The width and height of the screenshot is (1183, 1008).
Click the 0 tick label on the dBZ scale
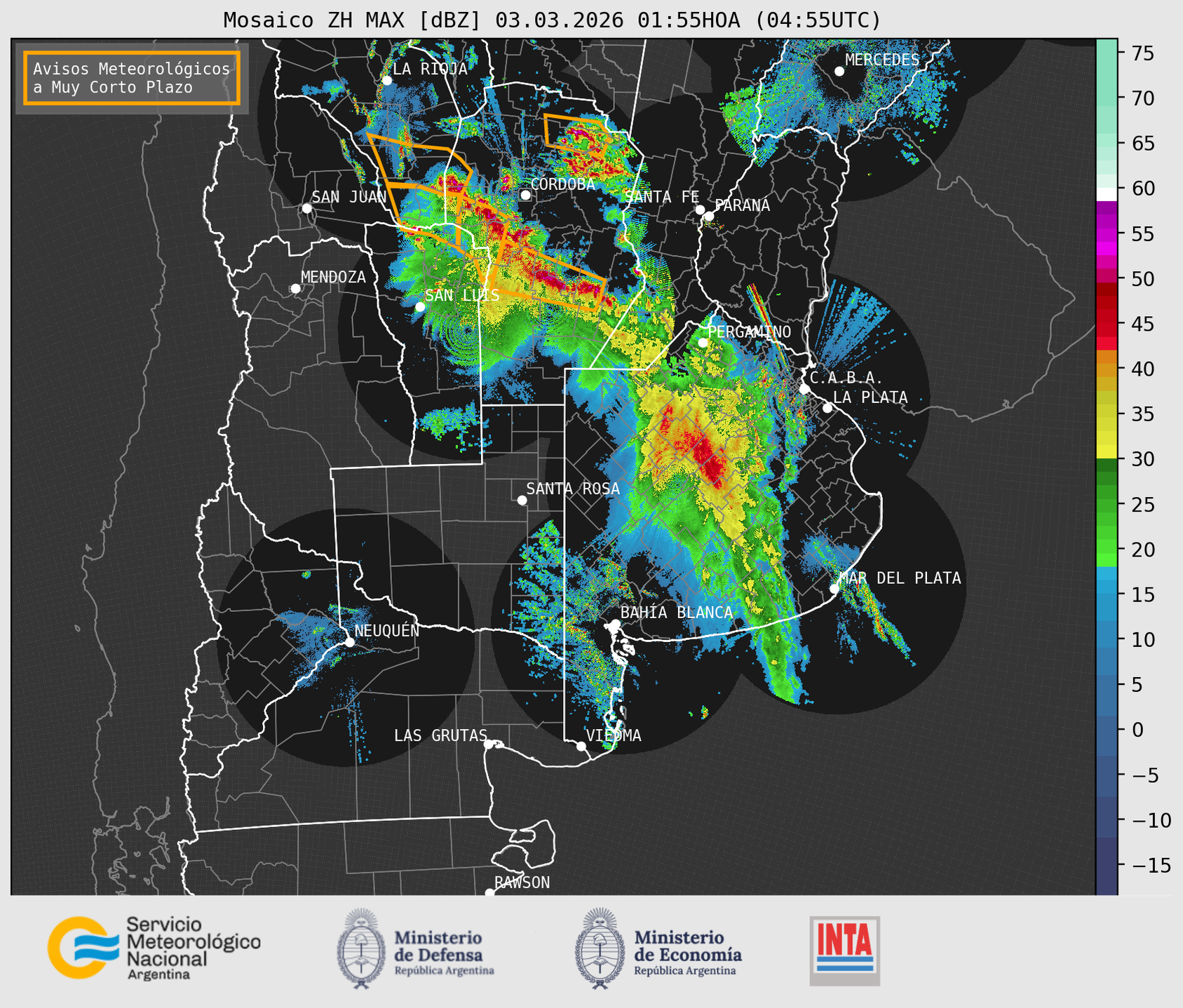[1137, 730]
